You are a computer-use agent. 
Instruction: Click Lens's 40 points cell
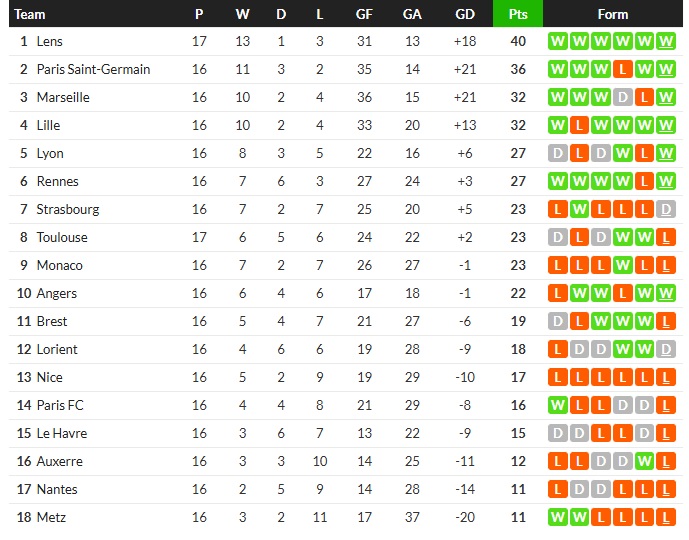518,41
